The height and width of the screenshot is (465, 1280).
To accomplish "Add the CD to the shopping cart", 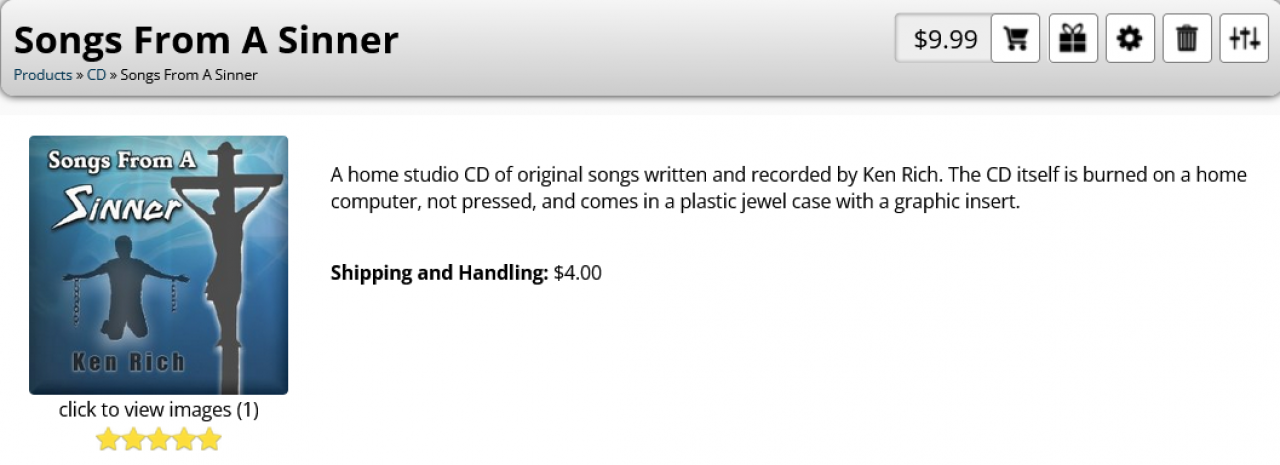I will click(x=1016, y=39).
